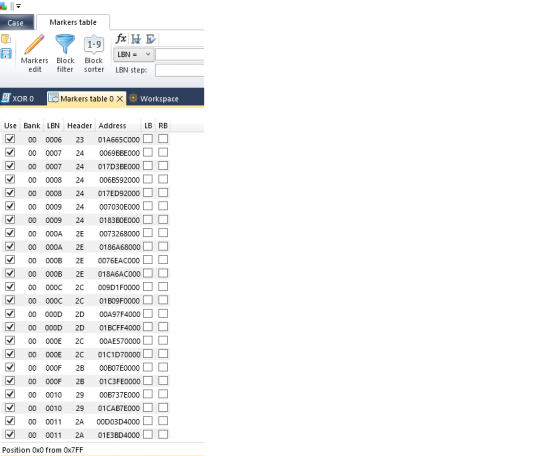Sort by the Use column header
This screenshot has width=550, height=456.
11,126
